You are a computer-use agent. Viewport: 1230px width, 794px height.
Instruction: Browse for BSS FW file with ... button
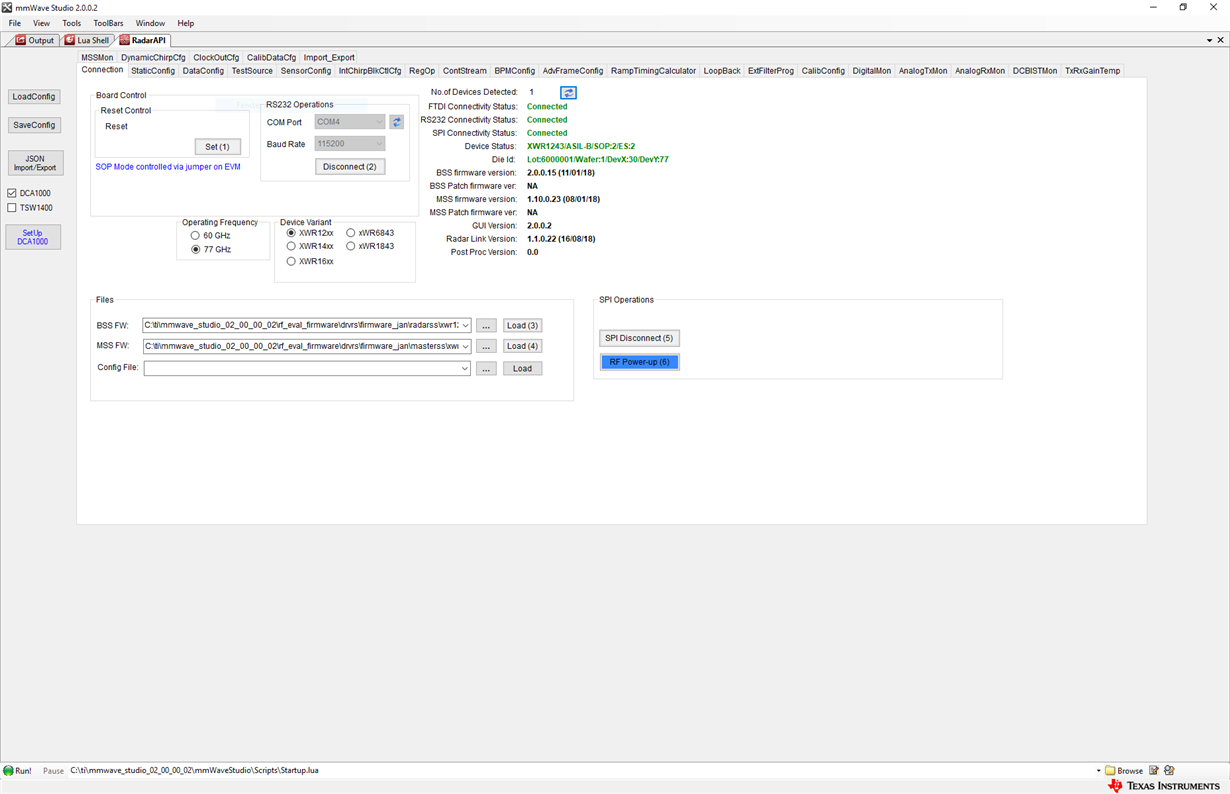486,326
